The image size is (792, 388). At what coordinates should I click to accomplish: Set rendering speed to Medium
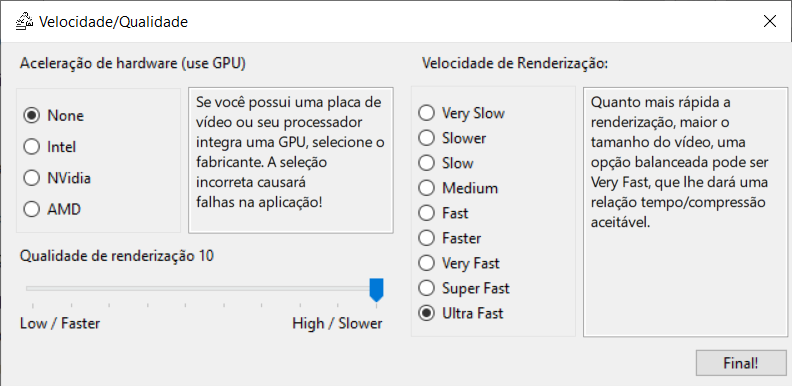coord(458,188)
